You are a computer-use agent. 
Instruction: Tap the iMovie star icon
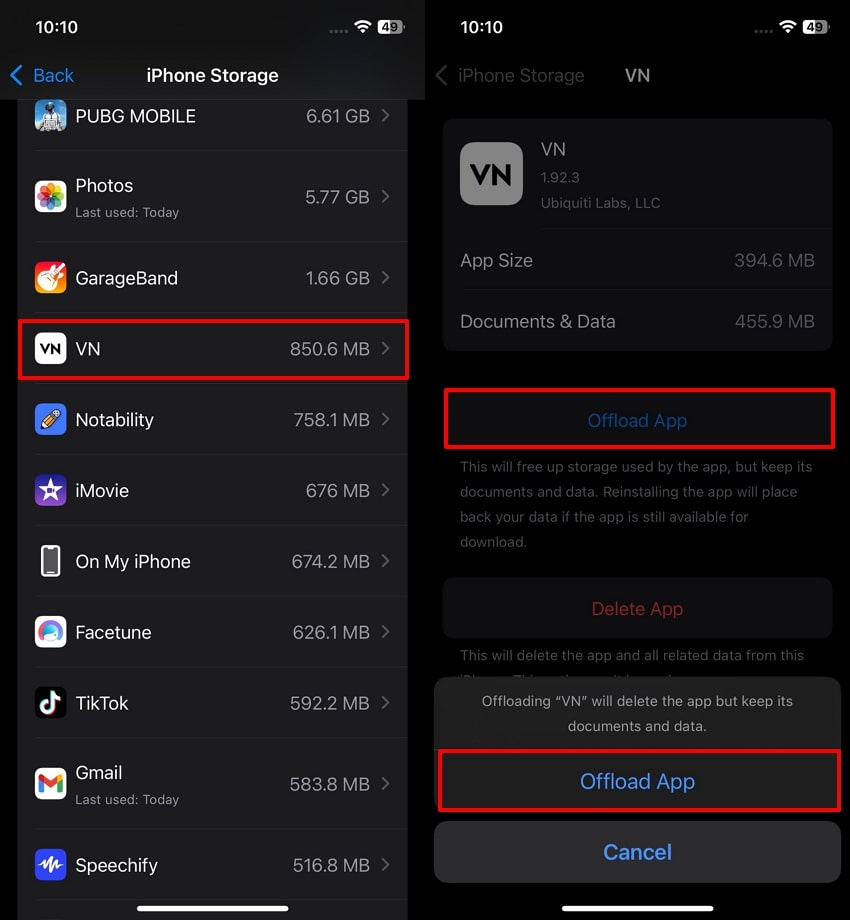(x=50, y=491)
